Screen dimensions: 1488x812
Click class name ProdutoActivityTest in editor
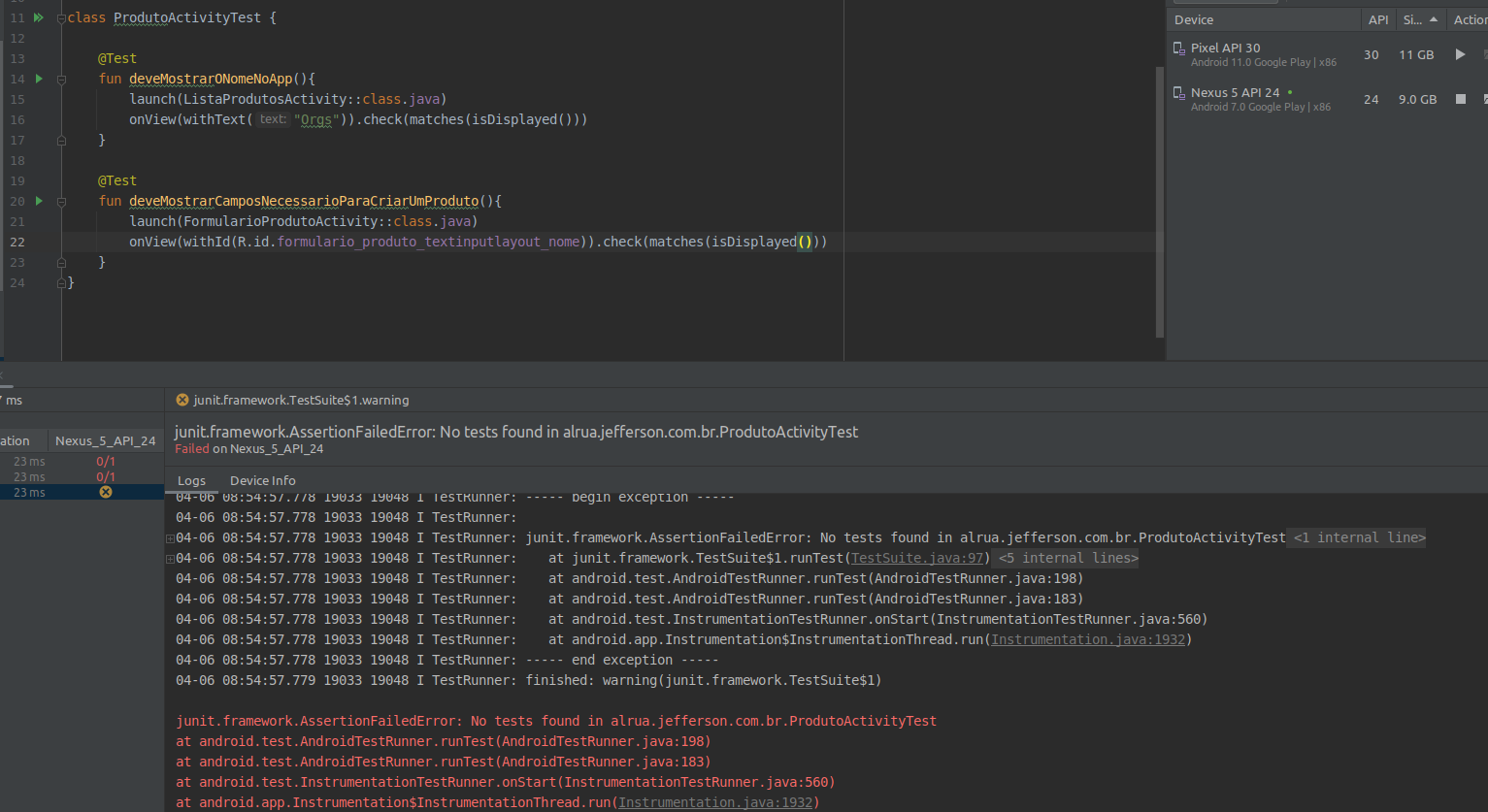187,17
